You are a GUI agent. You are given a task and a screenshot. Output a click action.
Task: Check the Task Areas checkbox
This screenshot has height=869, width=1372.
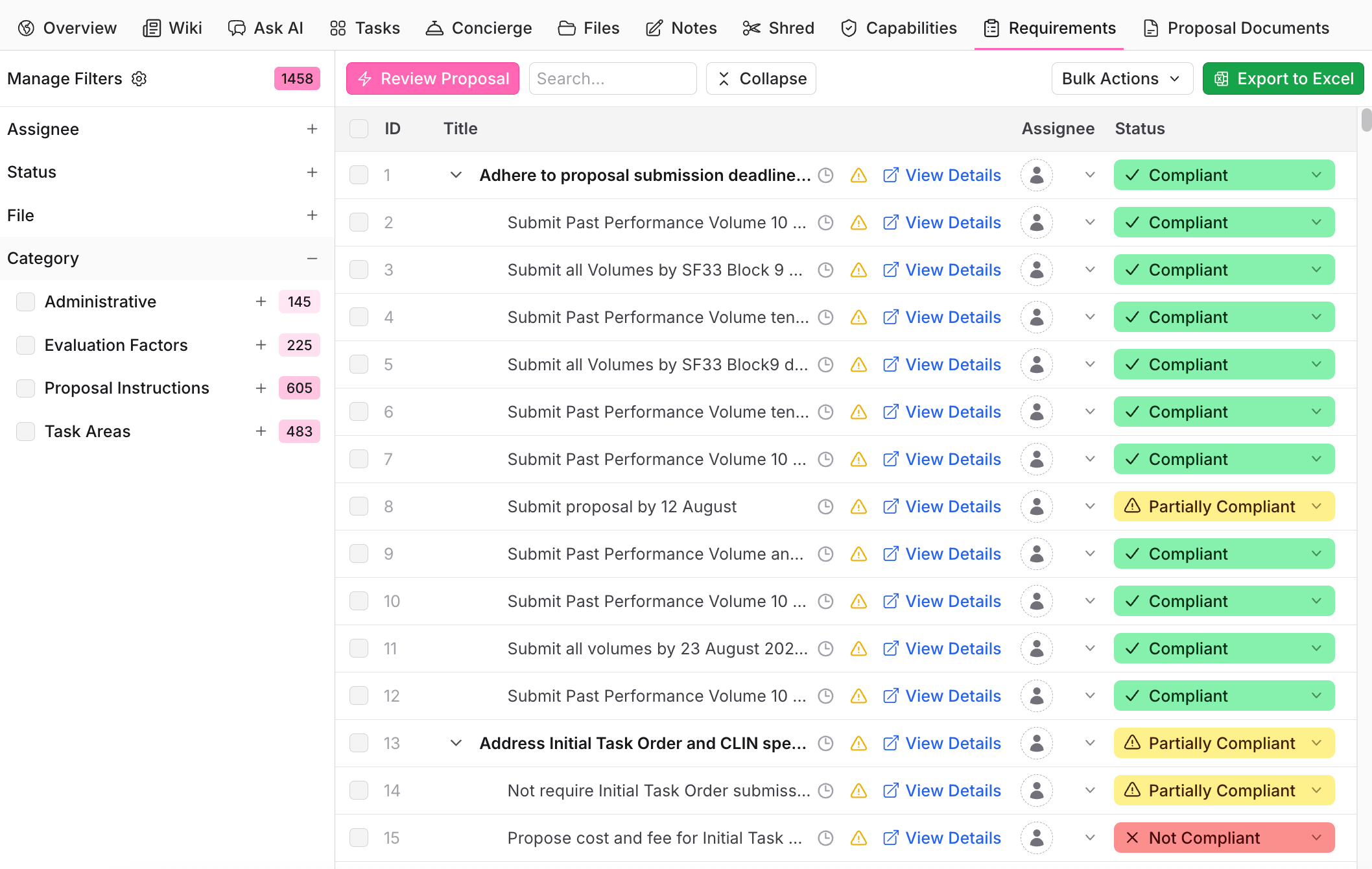click(25, 431)
